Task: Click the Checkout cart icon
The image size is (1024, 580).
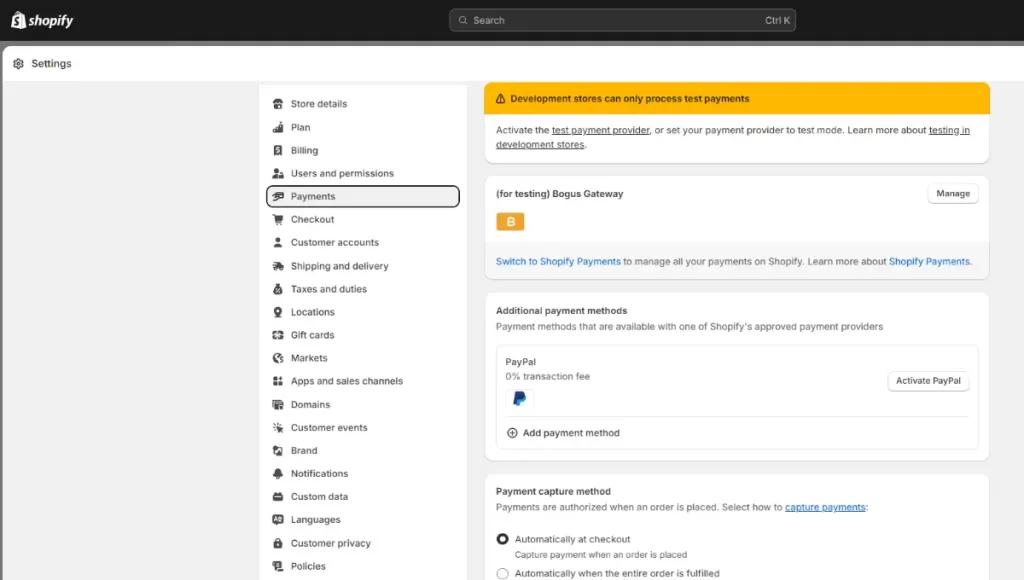Action: coord(278,219)
